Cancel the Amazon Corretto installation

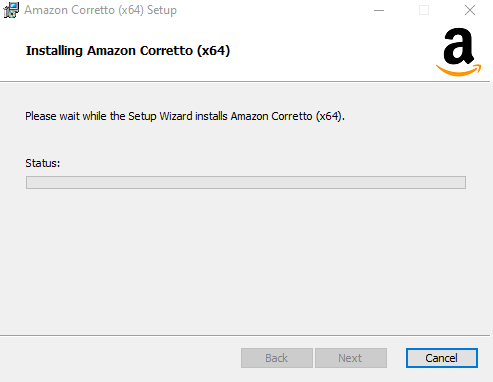click(442, 358)
